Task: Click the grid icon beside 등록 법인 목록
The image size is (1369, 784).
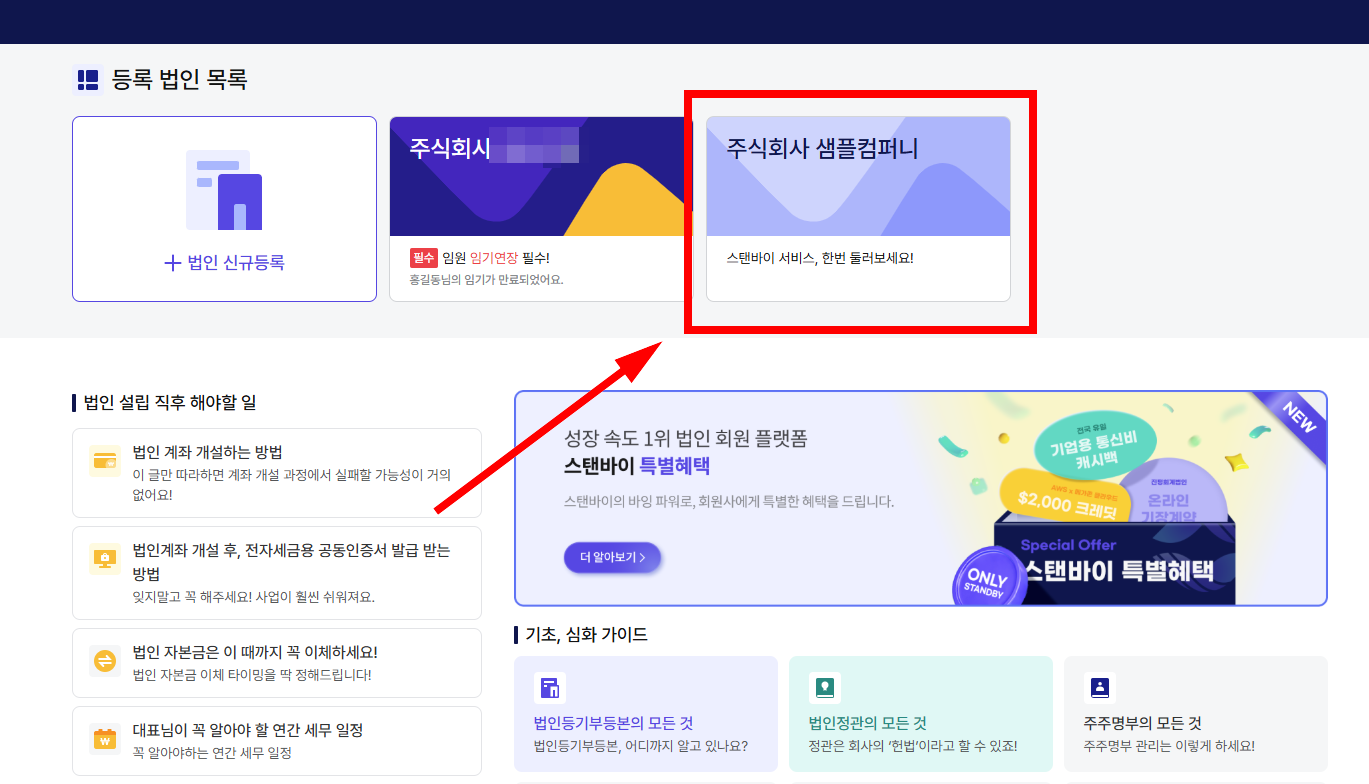Action: (86, 79)
